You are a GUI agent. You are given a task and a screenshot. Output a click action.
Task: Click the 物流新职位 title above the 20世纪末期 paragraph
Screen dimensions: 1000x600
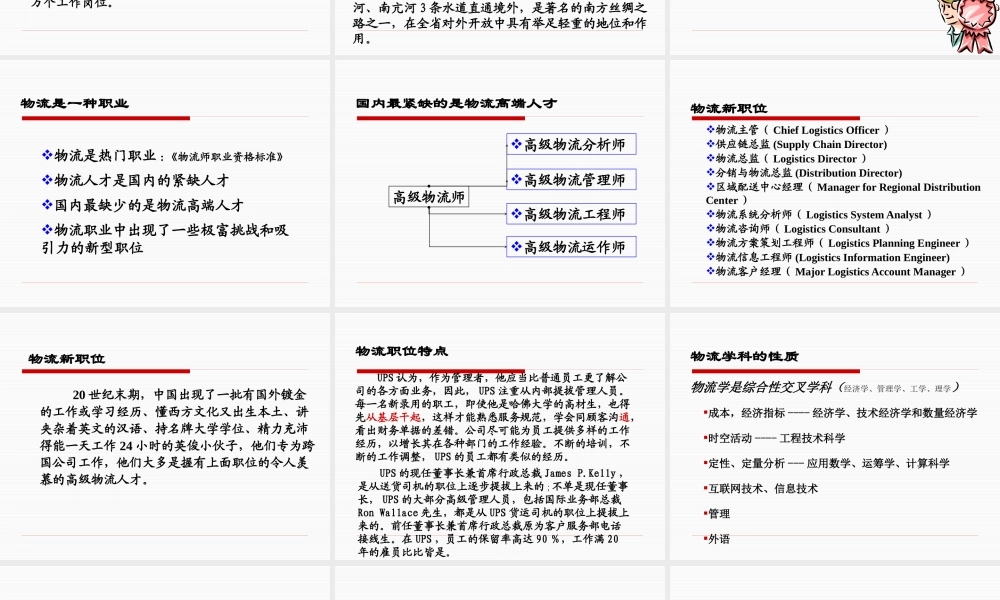[x=66, y=359]
